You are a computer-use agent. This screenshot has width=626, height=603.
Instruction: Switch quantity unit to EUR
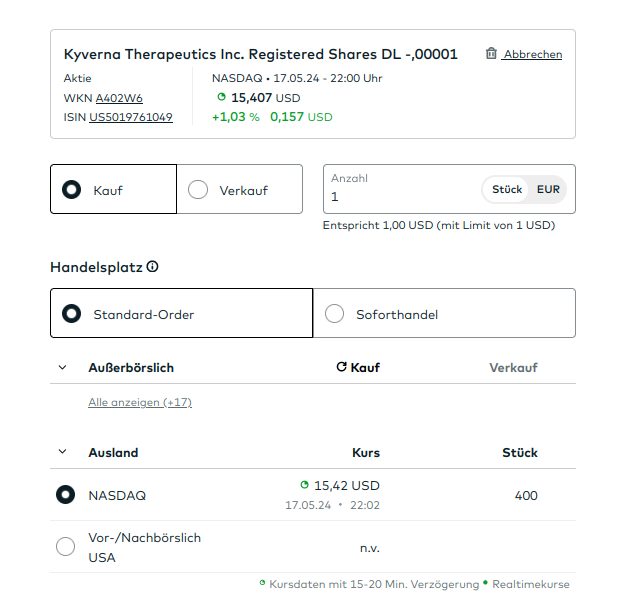pos(548,189)
